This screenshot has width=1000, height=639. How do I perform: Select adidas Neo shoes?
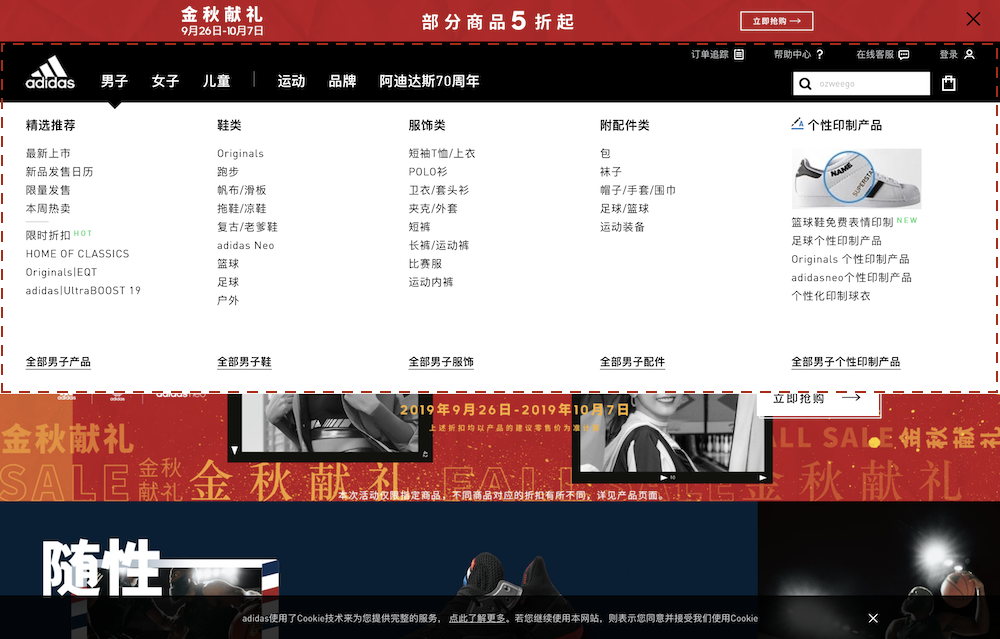pos(246,246)
